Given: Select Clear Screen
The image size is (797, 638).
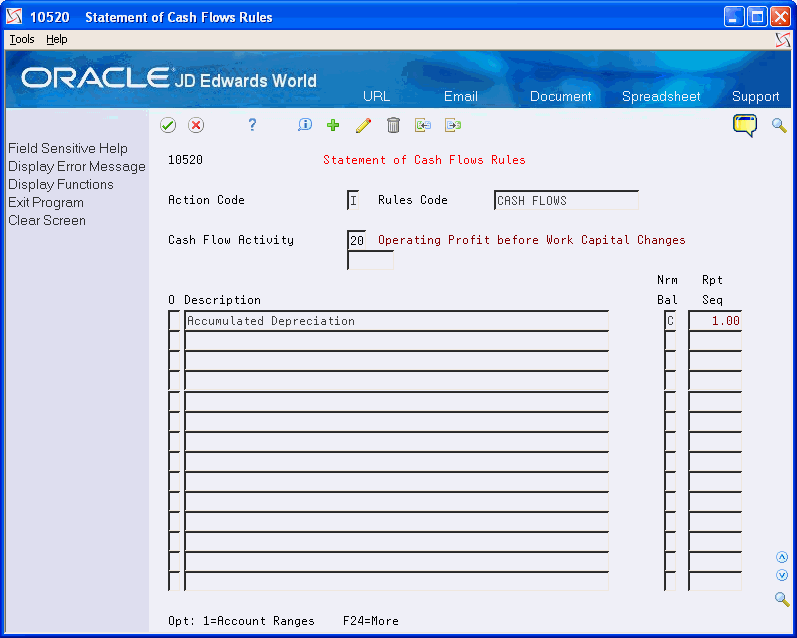Looking at the screenshot, I should tap(47, 221).
